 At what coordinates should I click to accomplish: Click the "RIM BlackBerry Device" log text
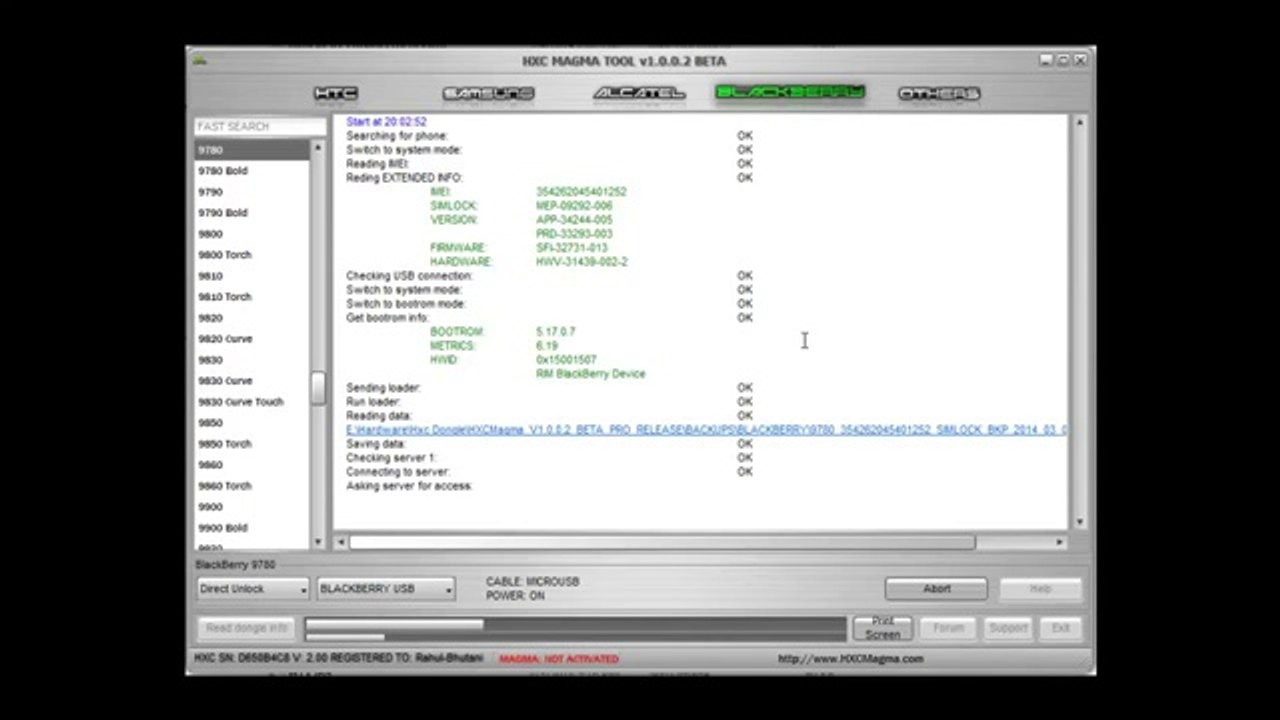click(591, 374)
